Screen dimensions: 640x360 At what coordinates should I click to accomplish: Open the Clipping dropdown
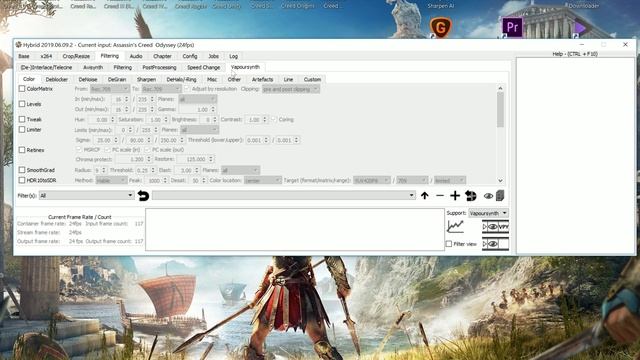291,89
